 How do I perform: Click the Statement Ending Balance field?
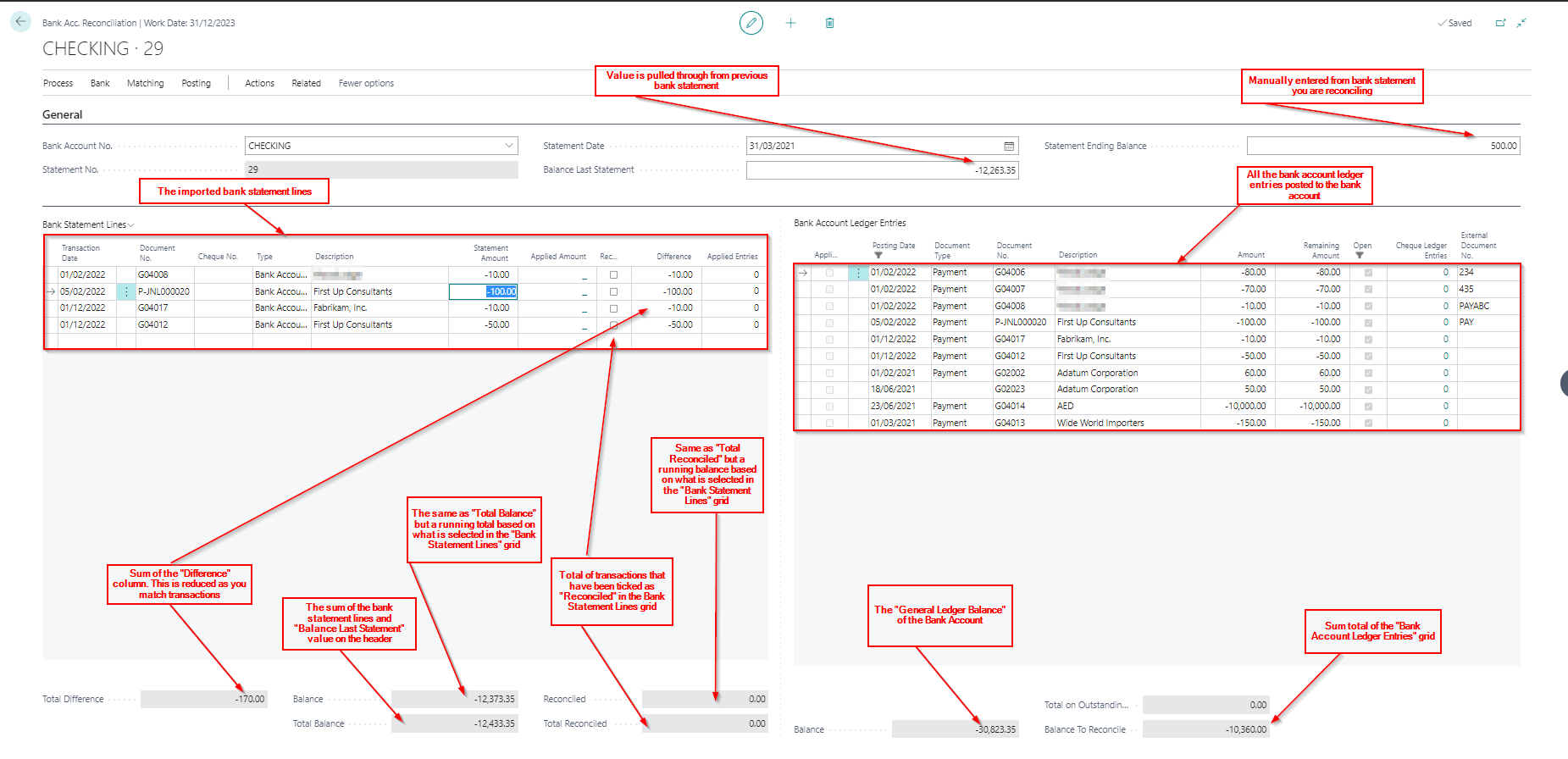[x=1382, y=146]
